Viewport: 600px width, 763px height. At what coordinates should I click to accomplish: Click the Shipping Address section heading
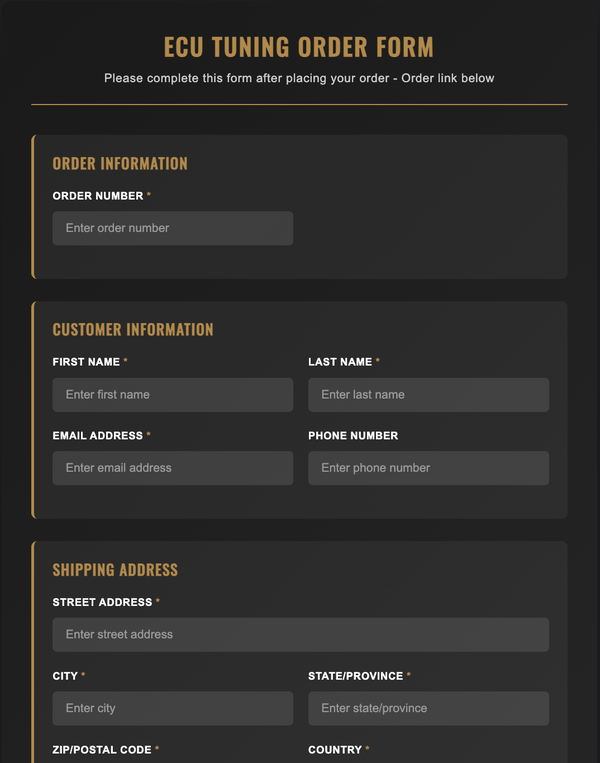pos(115,570)
